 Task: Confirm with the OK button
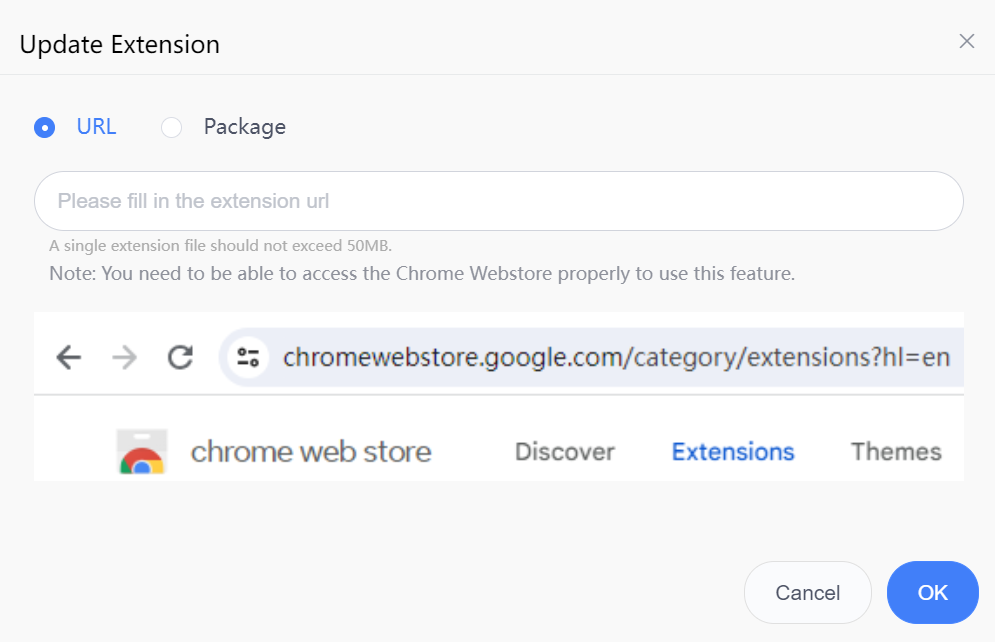pos(933,593)
